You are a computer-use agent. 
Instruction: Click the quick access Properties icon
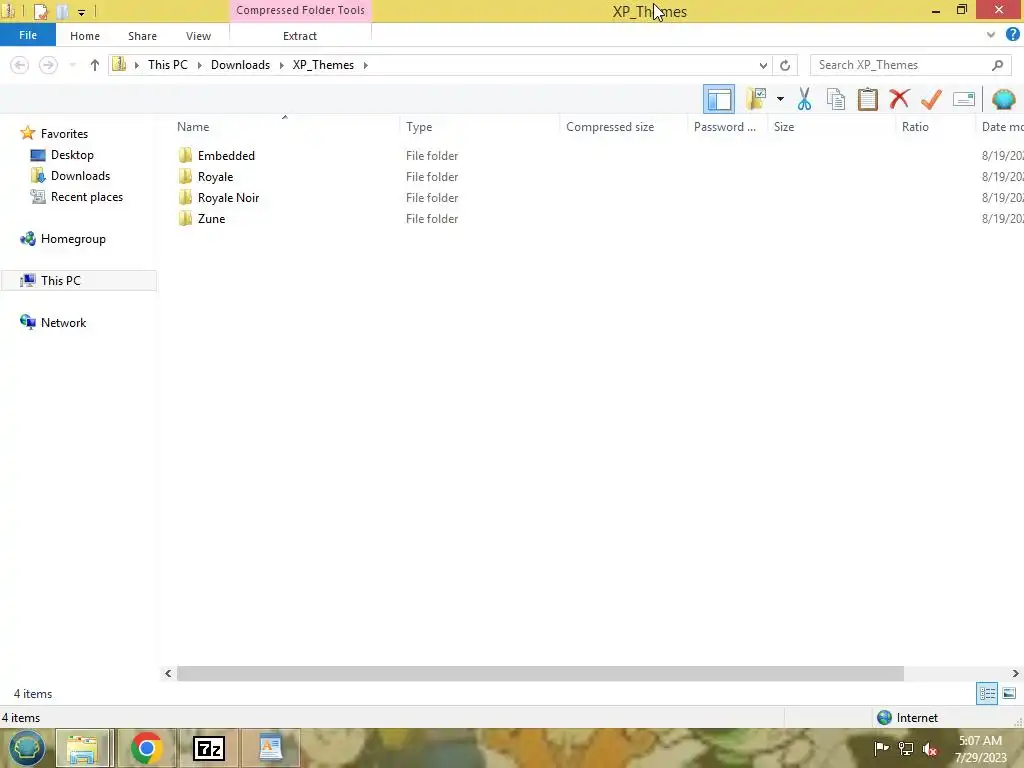[x=40, y=11]
